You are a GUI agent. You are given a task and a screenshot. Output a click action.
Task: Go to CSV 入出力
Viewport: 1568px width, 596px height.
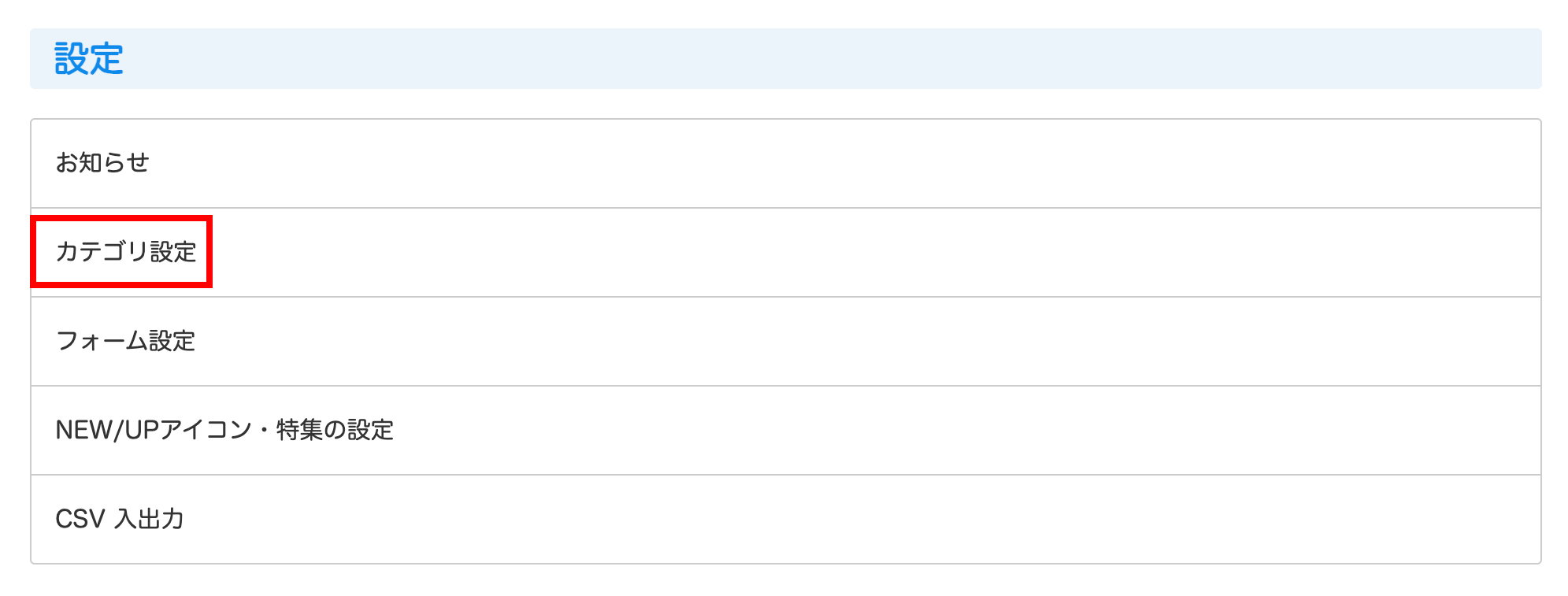pyautogui.click(x=120, y=519)
